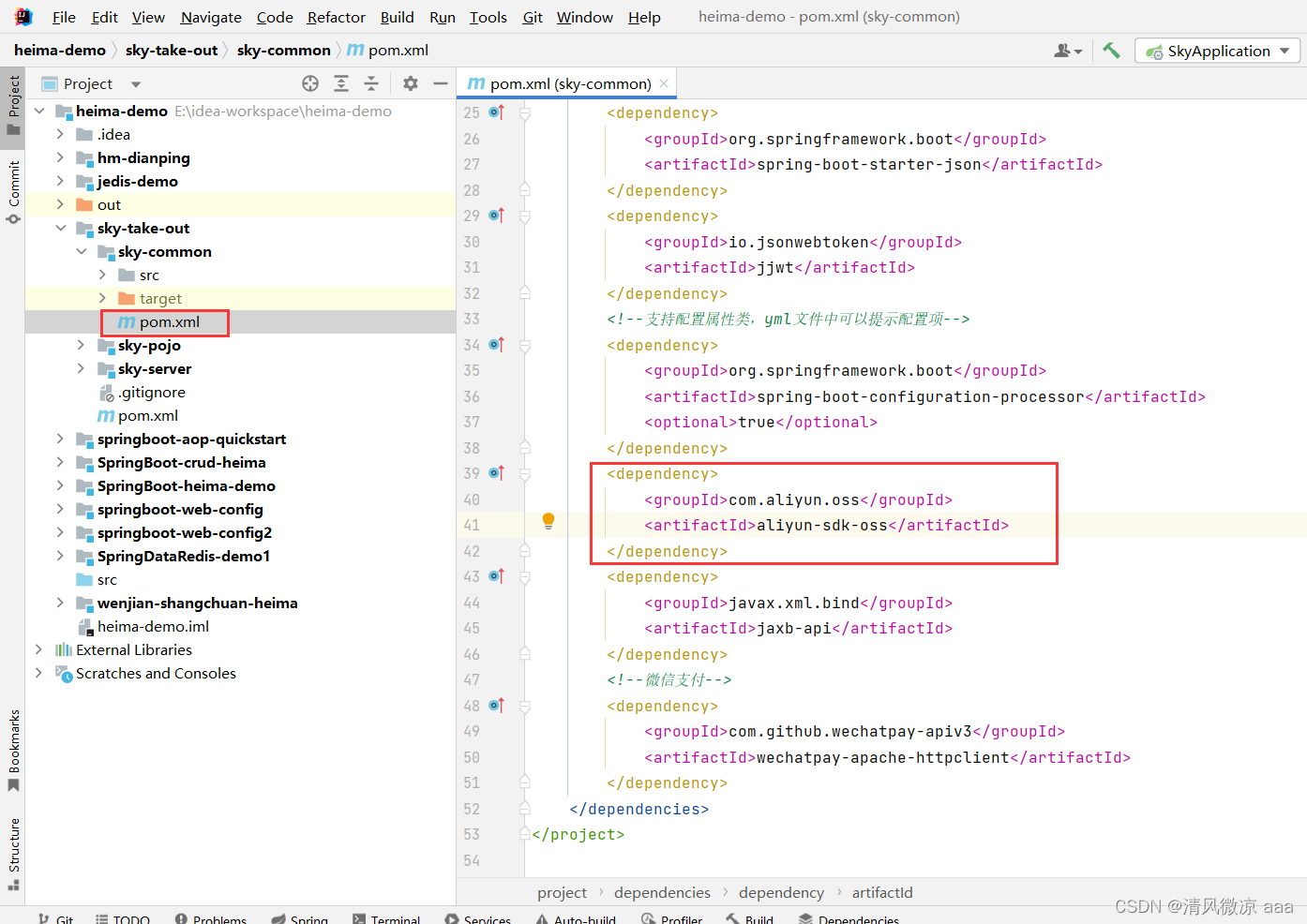Open the Commit tool window sidebar
Screen dimensions: 1307x924
(x=13, y=192)
